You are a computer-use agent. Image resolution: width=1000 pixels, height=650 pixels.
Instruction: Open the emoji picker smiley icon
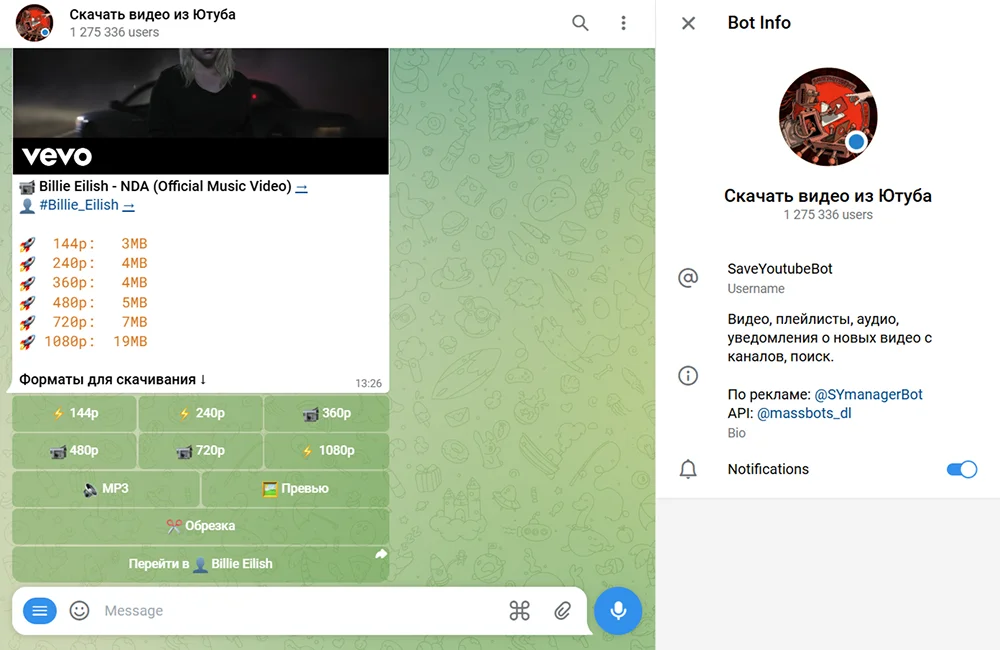click(80, 611)
